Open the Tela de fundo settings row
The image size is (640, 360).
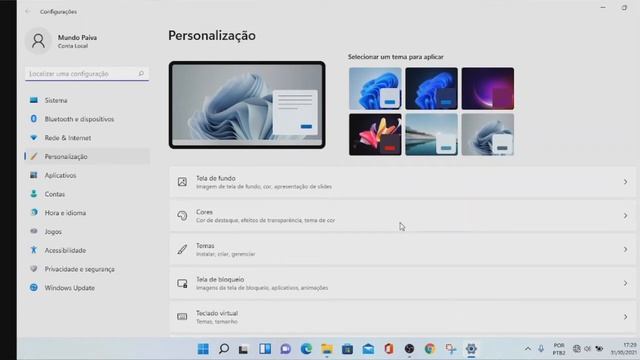[x=403, y=182]
